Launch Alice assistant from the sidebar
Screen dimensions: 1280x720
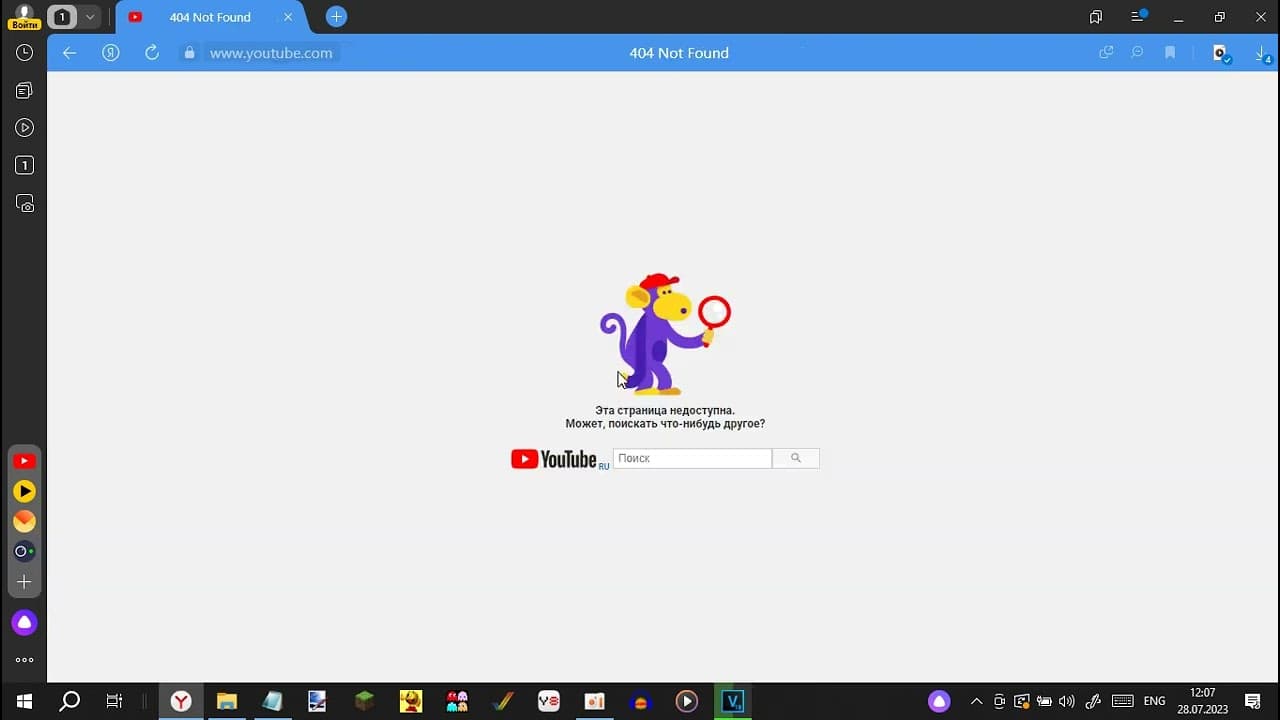(x=24, y=623)
